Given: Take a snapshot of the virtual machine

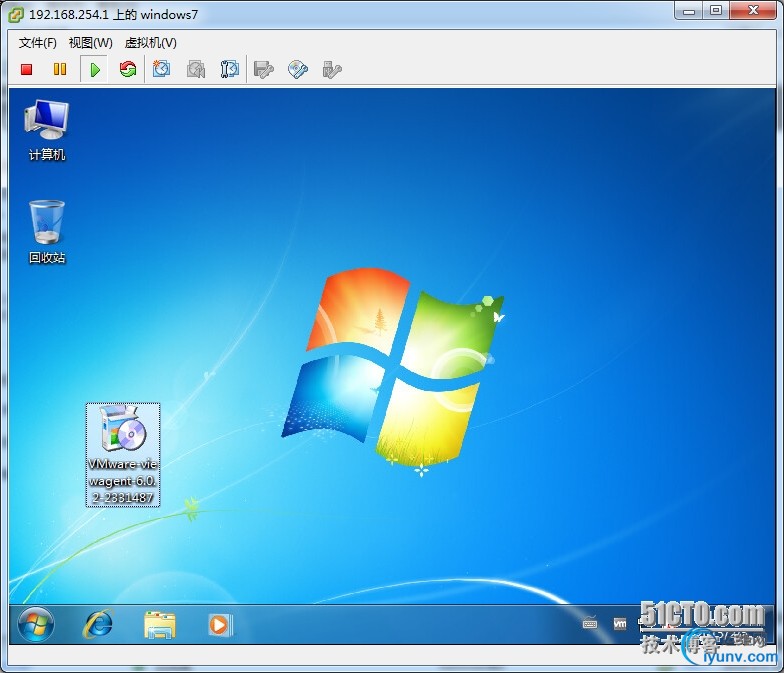Looking at the screenshot, I should (x=161, y=69).
